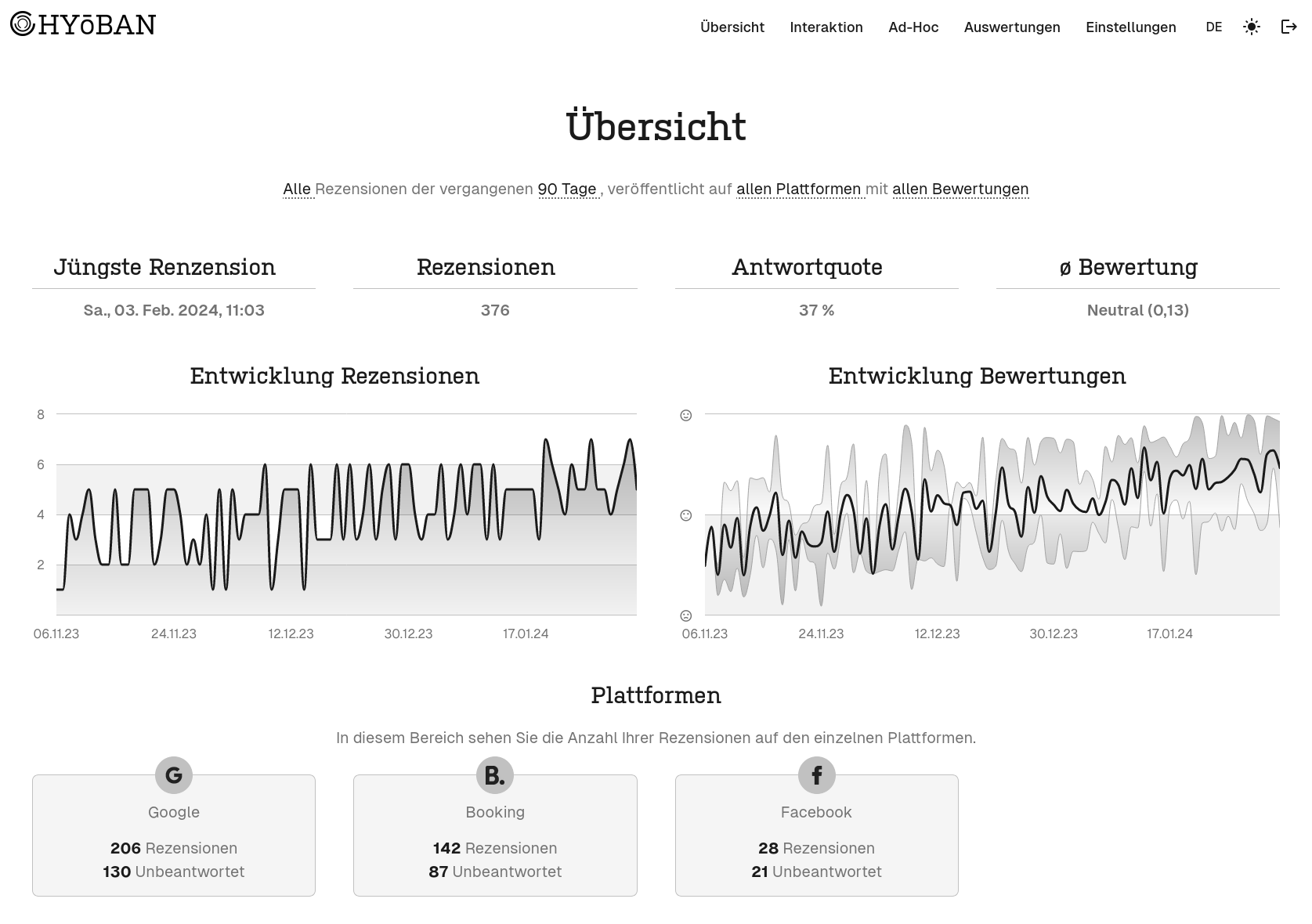This screenshot has width=1312, height=924.
Task: Open the allen Plattformen filter
Action: tap(799, 189)
